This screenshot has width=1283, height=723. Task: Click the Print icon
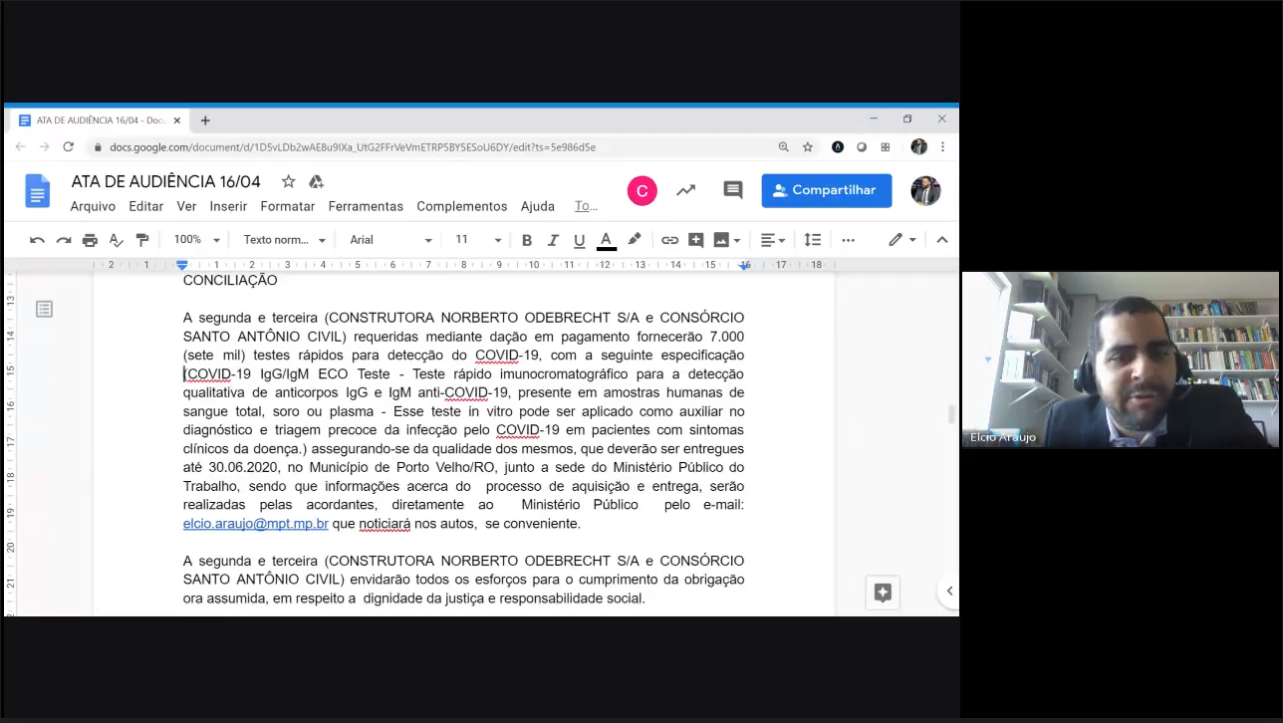pyautogui.click(x=90, y=240)
